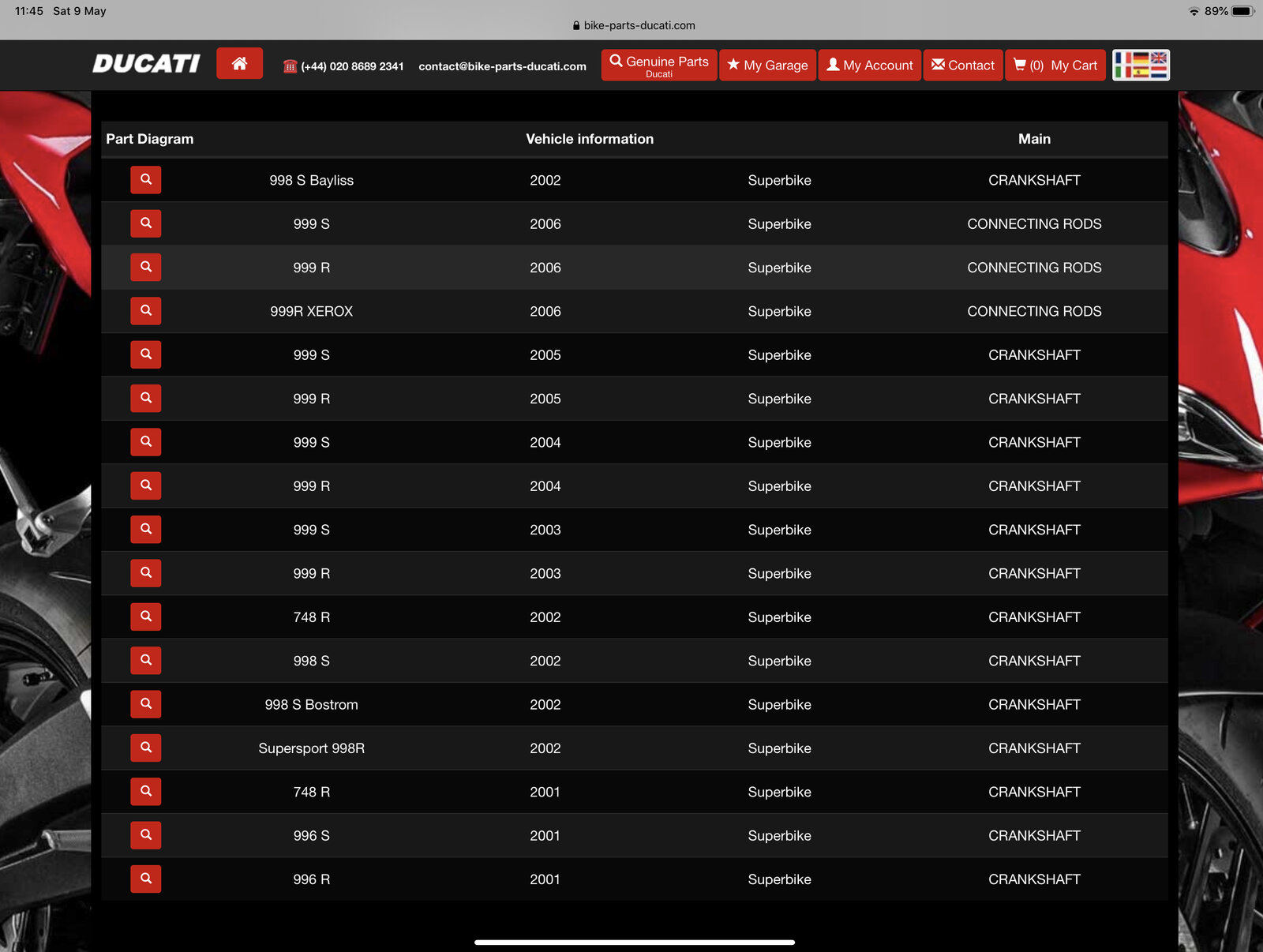Click CONNECTING RODS in 999 S 2006 row
This screenshot has width=1263, height=952.
[x=1034, y=223]
